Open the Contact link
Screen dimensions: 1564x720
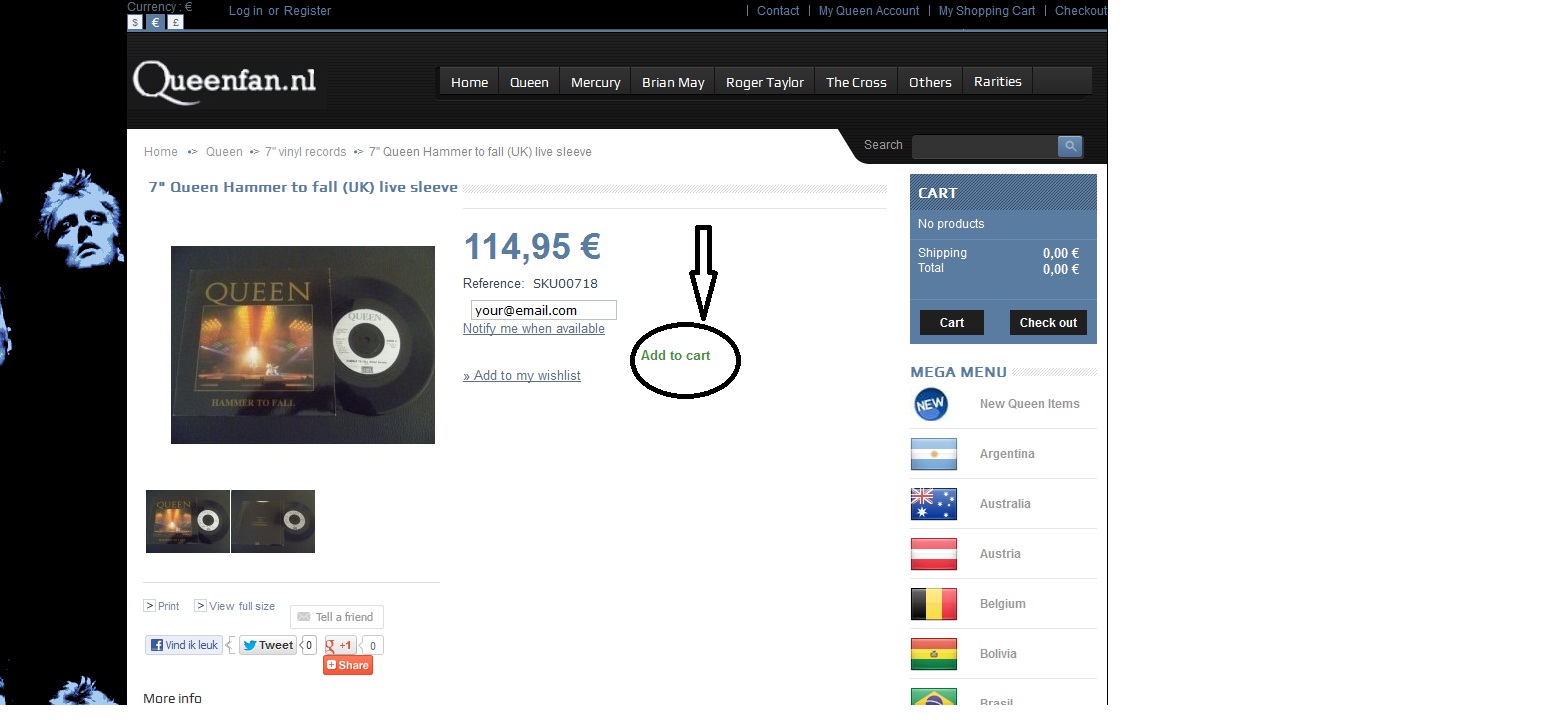(778, 11)
